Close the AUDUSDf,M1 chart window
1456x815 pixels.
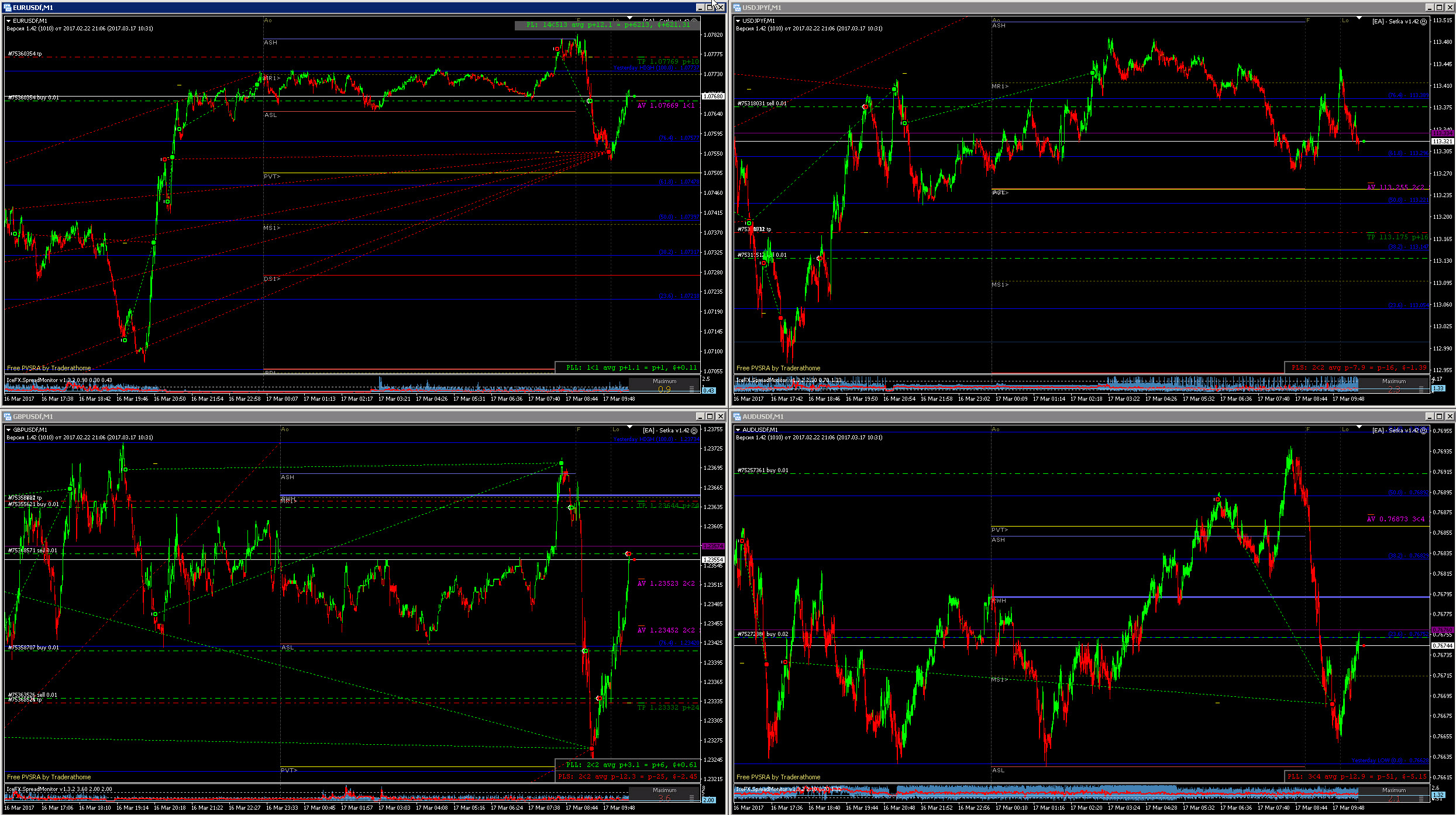click(1449, 417)
